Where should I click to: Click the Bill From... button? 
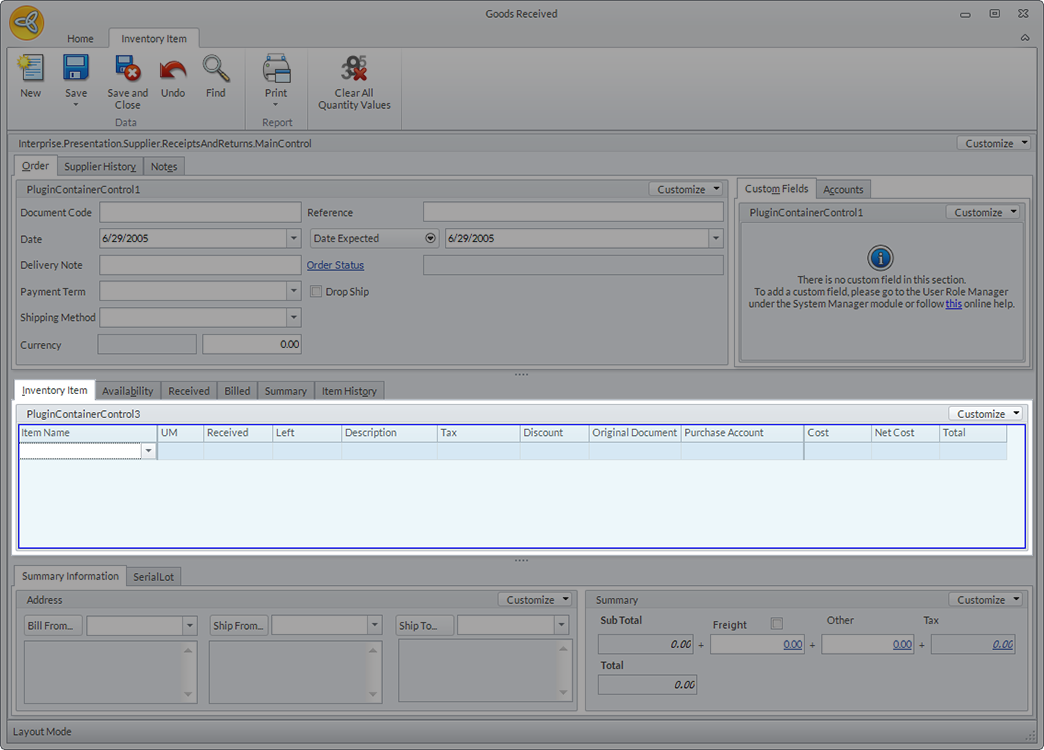click(x=53, y=626)
